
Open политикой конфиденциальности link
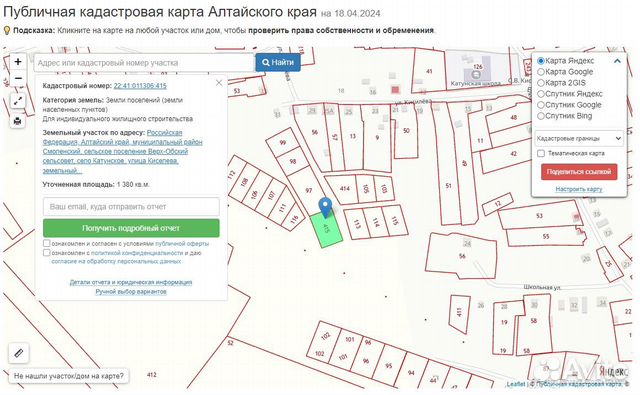(x=137, y=253)
